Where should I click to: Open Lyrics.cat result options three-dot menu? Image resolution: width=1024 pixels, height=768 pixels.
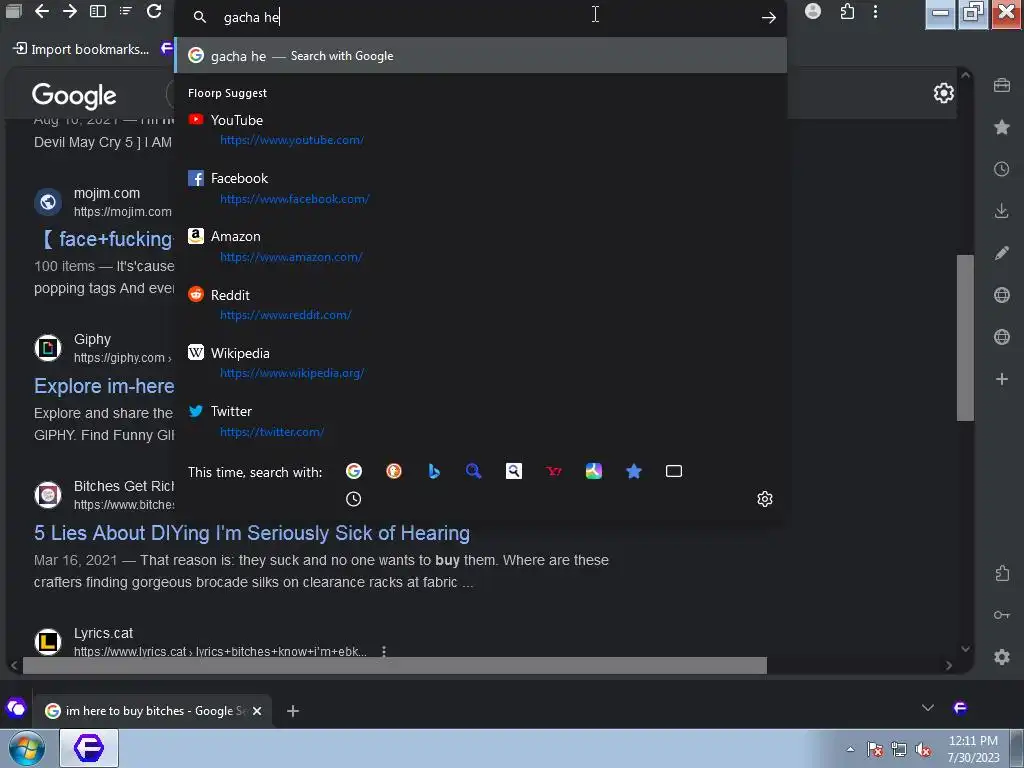coord(384,651)
